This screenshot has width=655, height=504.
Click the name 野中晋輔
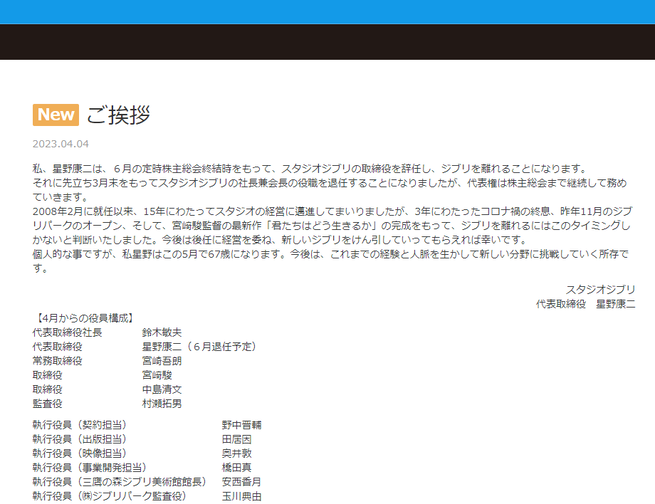241,425
